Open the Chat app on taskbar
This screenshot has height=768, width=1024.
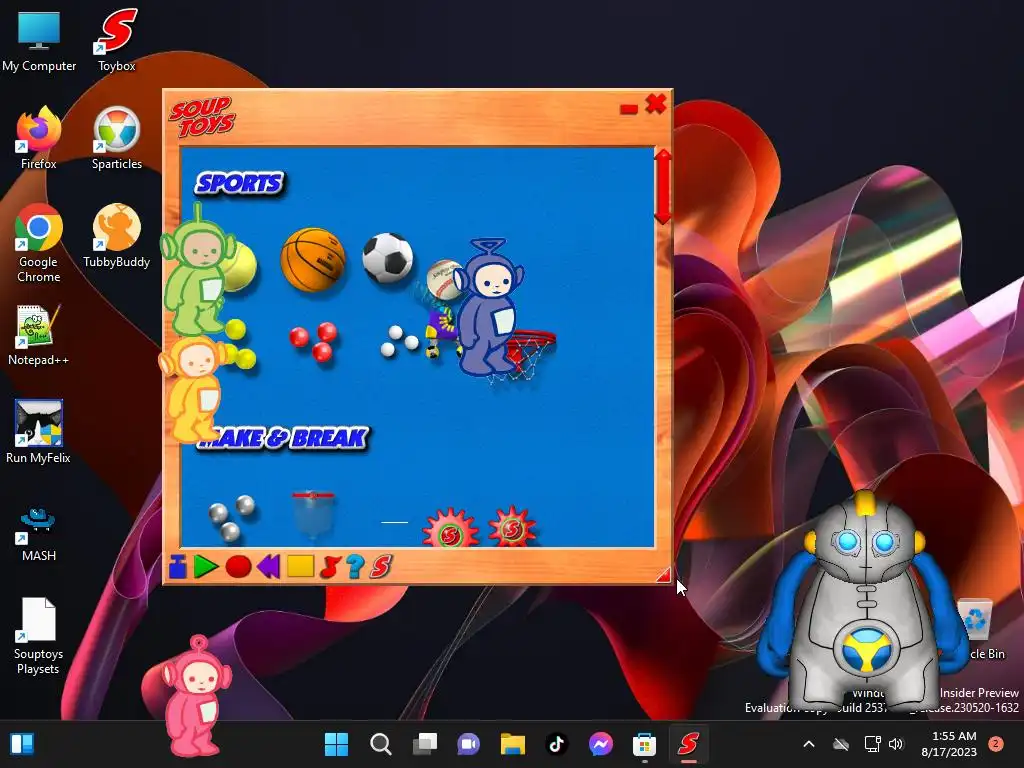click(468, 744)
